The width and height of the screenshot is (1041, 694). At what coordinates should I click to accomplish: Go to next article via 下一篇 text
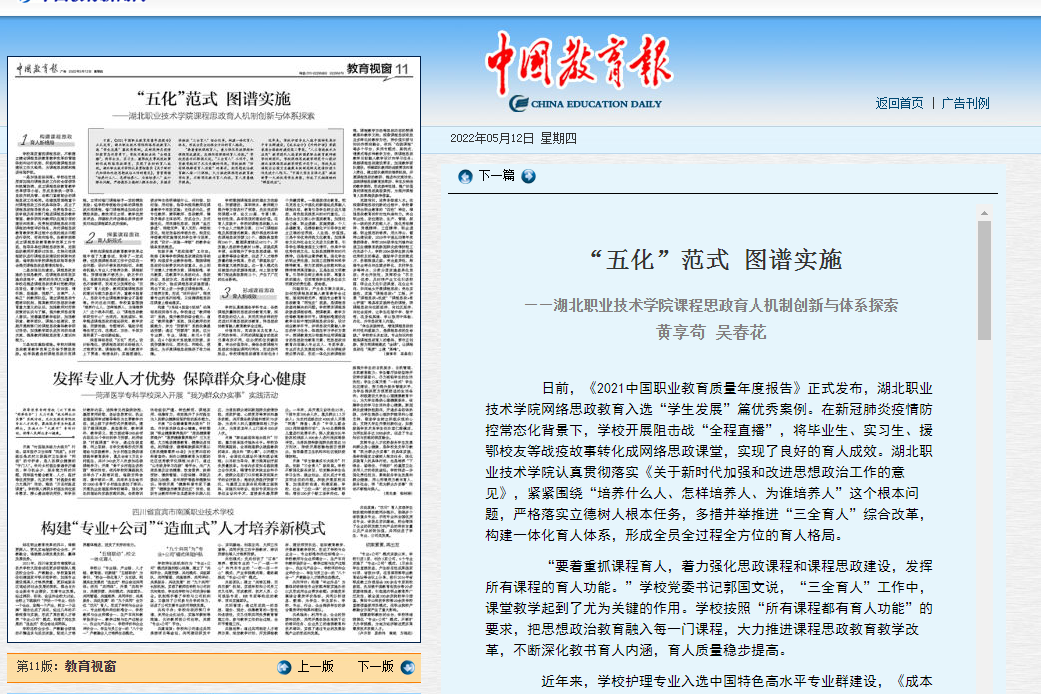[496, 177]
